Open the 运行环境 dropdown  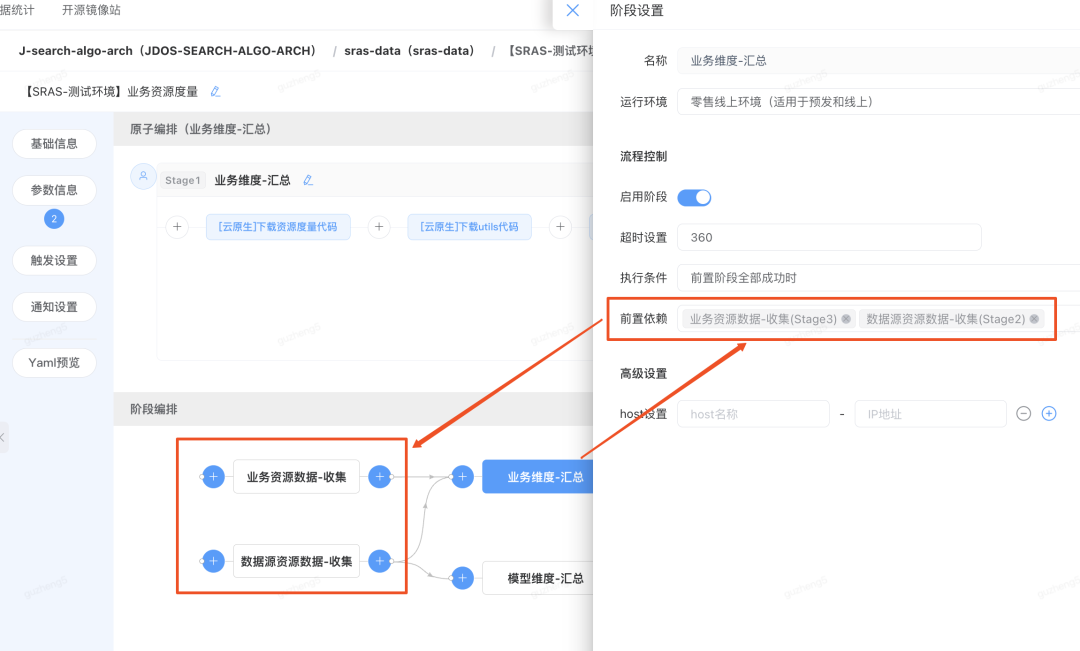pyautogui.click(x=878, y=102)
